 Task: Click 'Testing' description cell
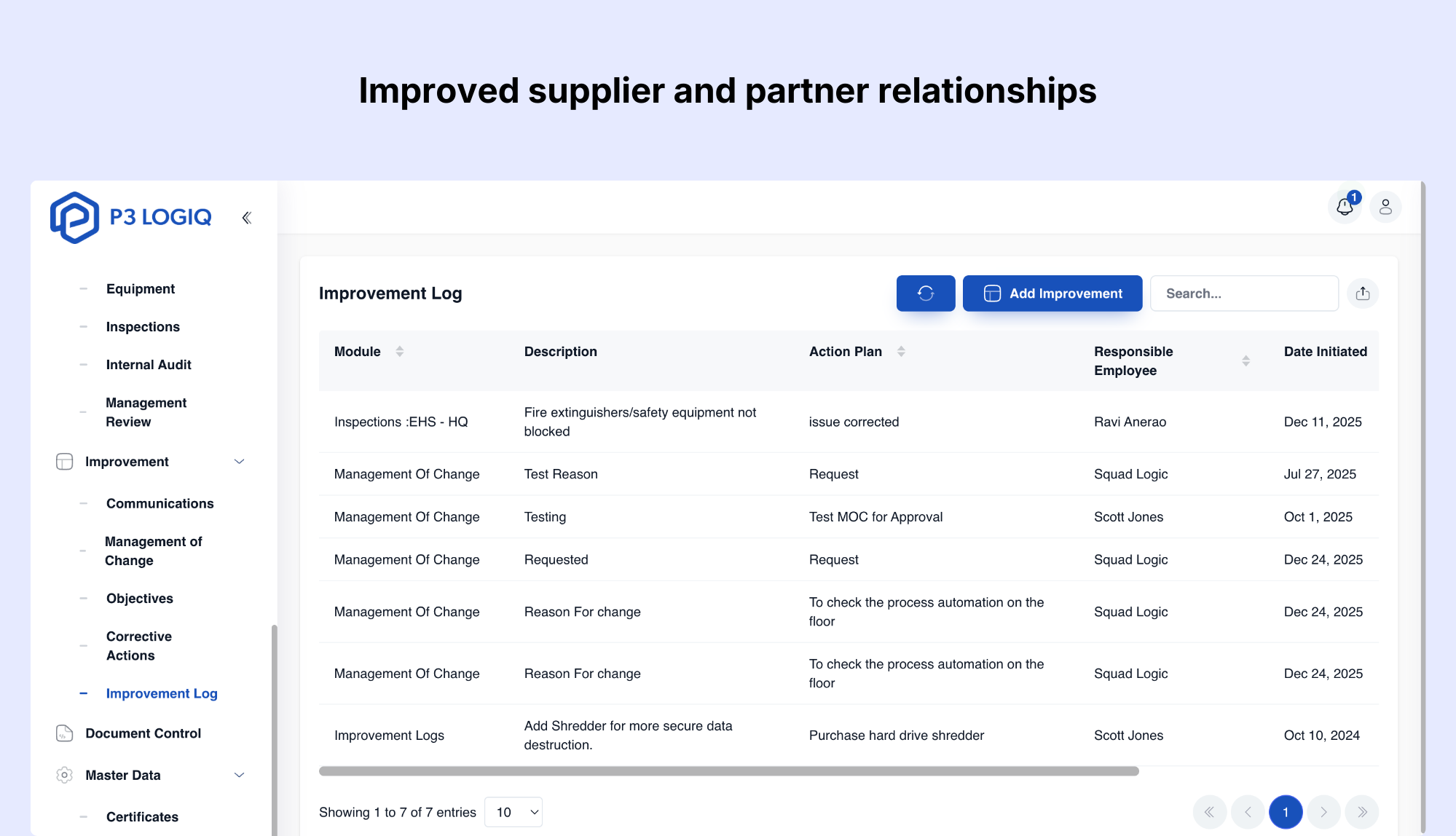(546, 517)
